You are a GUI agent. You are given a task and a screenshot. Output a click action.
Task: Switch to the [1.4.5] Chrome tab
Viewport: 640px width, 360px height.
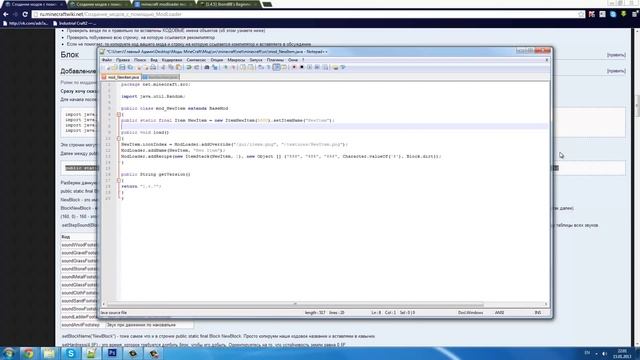229,4
